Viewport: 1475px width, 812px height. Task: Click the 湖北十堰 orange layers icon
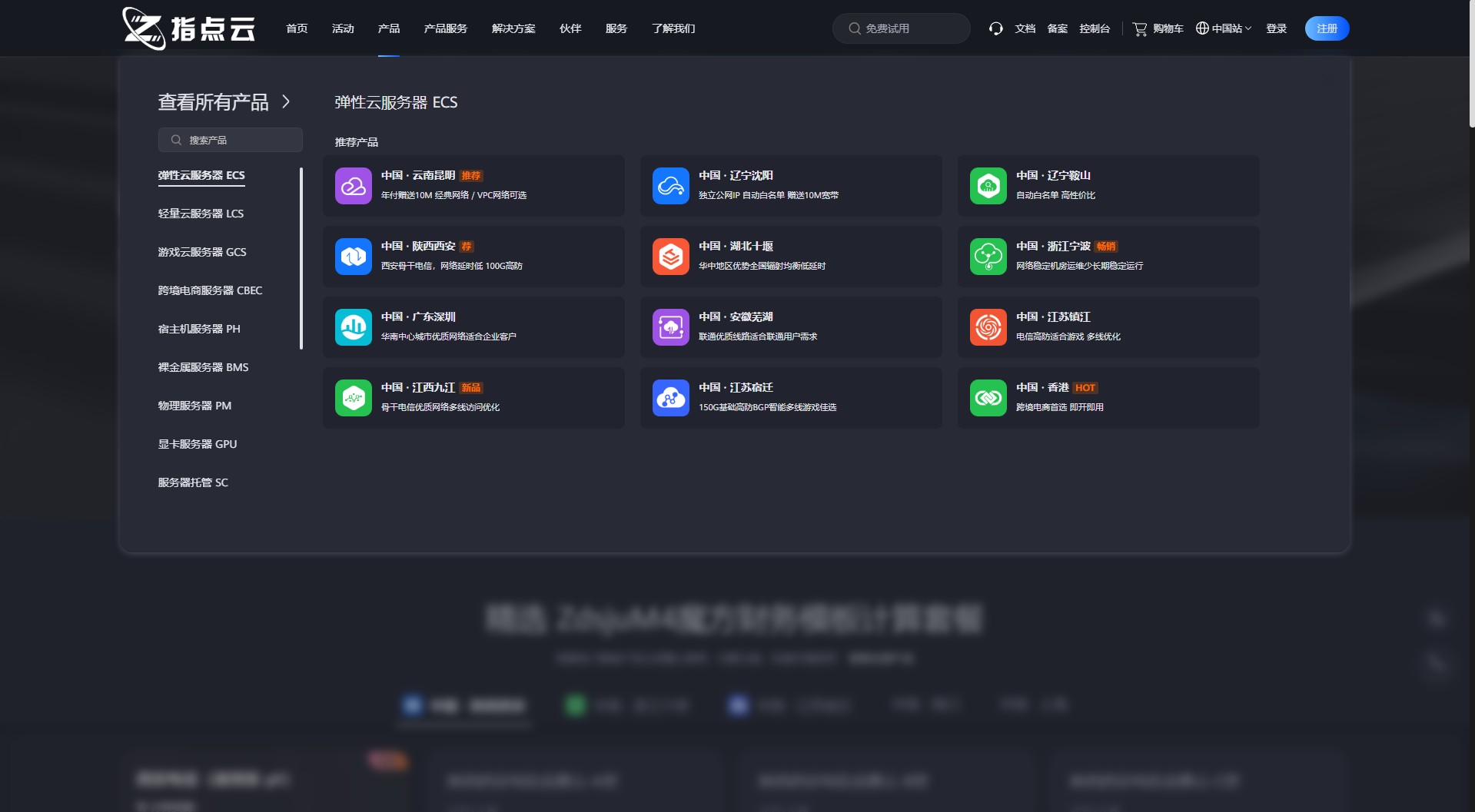click(671, 257)
